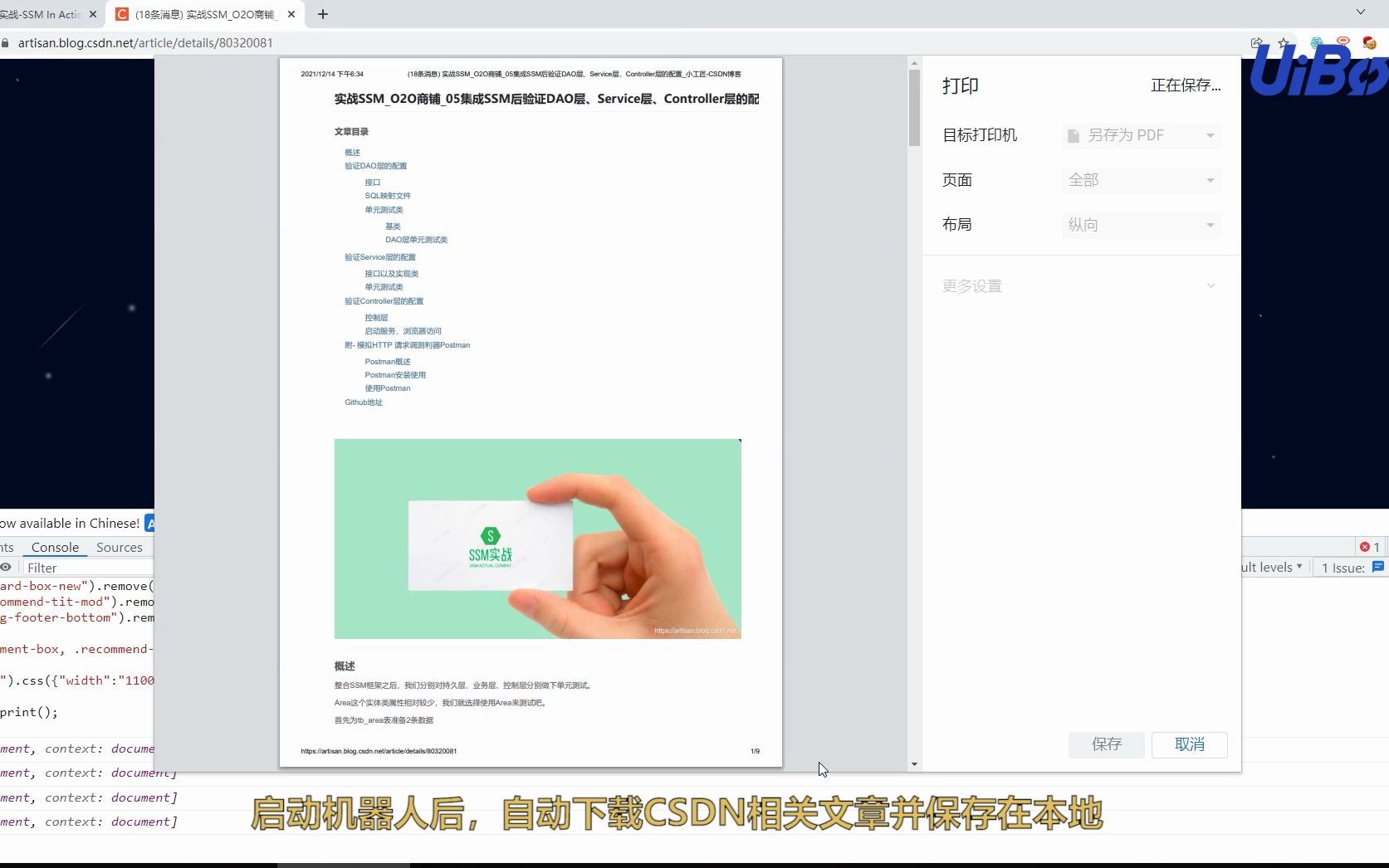Viewport: 1389px width, 868px height.
Task: Click the 验证Controller层的配置 contents link
Action: (x=384, y=301)
